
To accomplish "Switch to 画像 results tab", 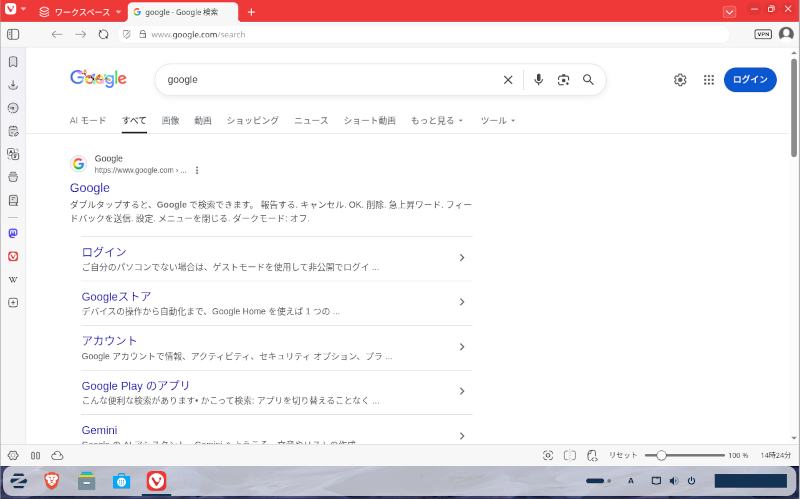I will 170,120.
